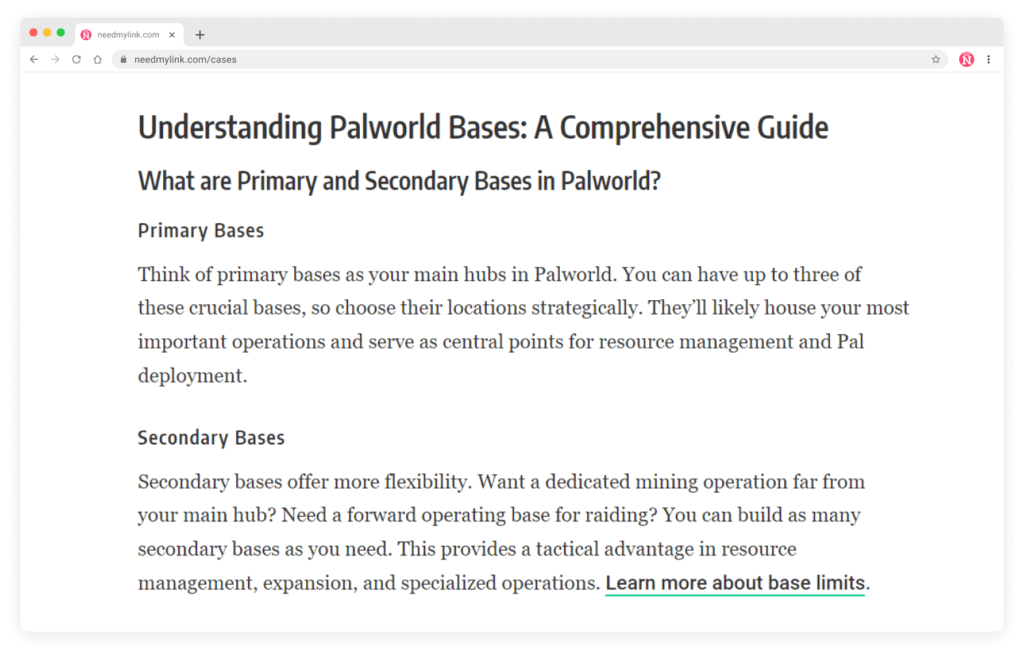Open the needmylink profile avatar
Viewport: 1024px width, 655px height.
tap(966, 59)
